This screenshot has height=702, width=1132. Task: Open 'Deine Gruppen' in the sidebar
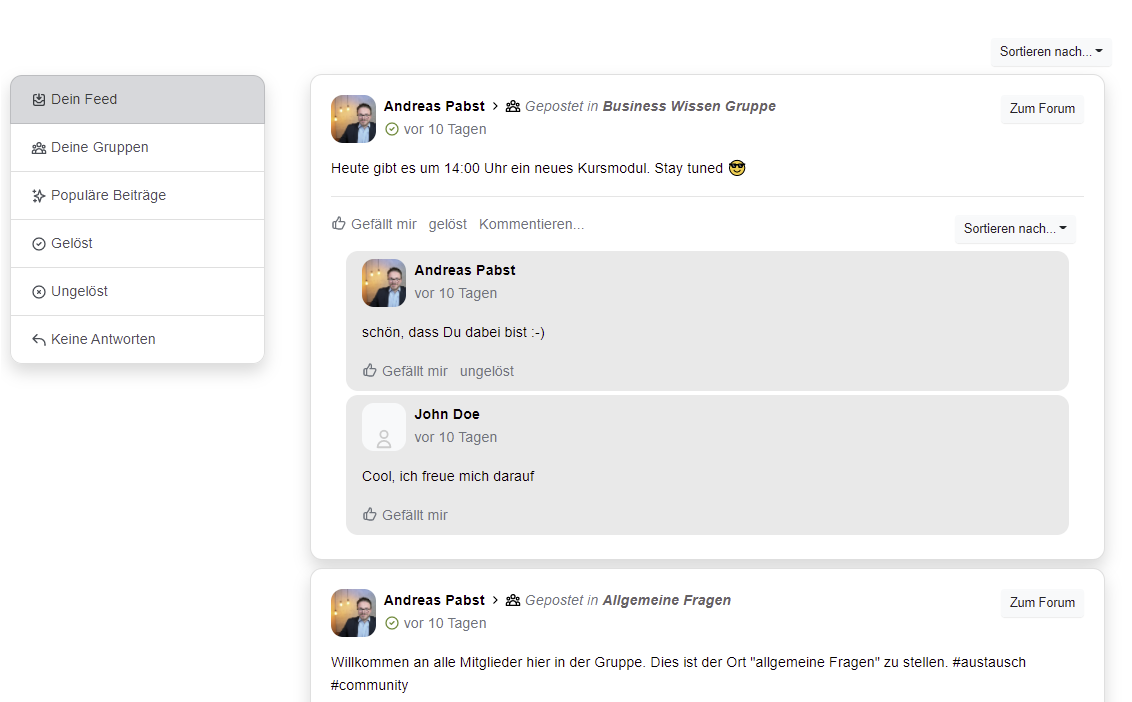click(137, 147)
